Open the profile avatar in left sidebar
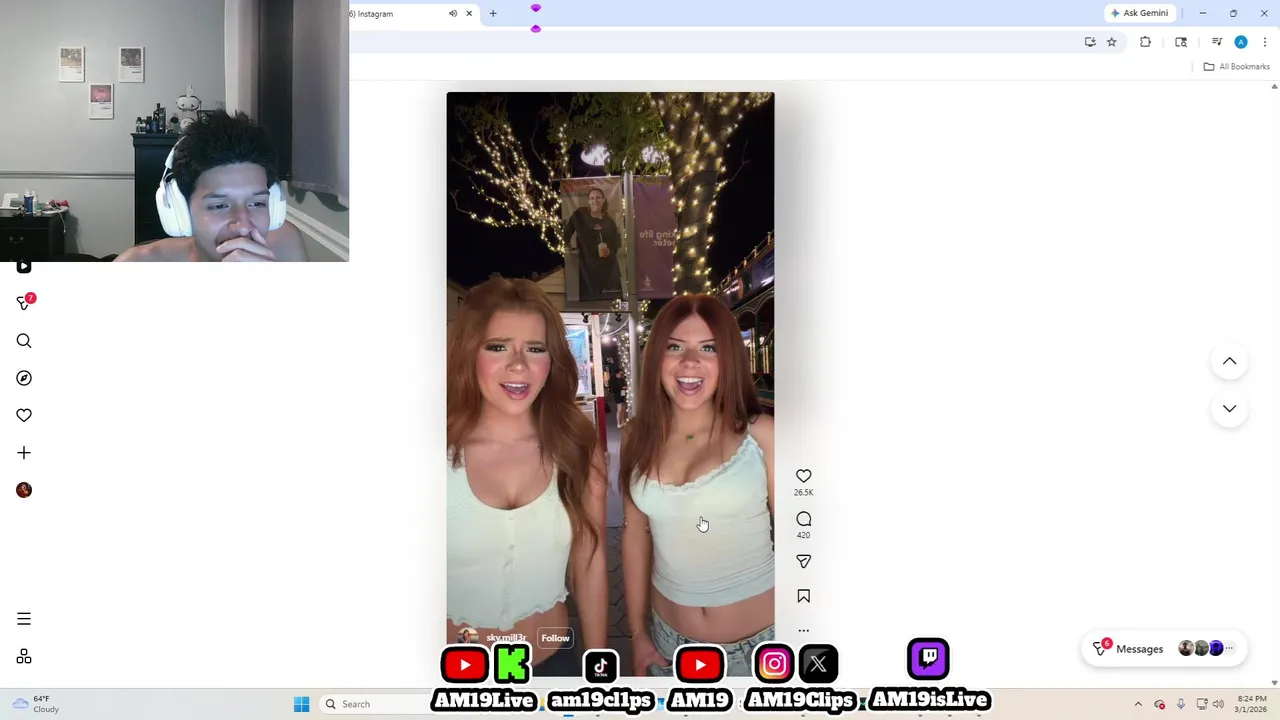The image size is (1280, 720). pyautogui.click(x=24, y=490)
